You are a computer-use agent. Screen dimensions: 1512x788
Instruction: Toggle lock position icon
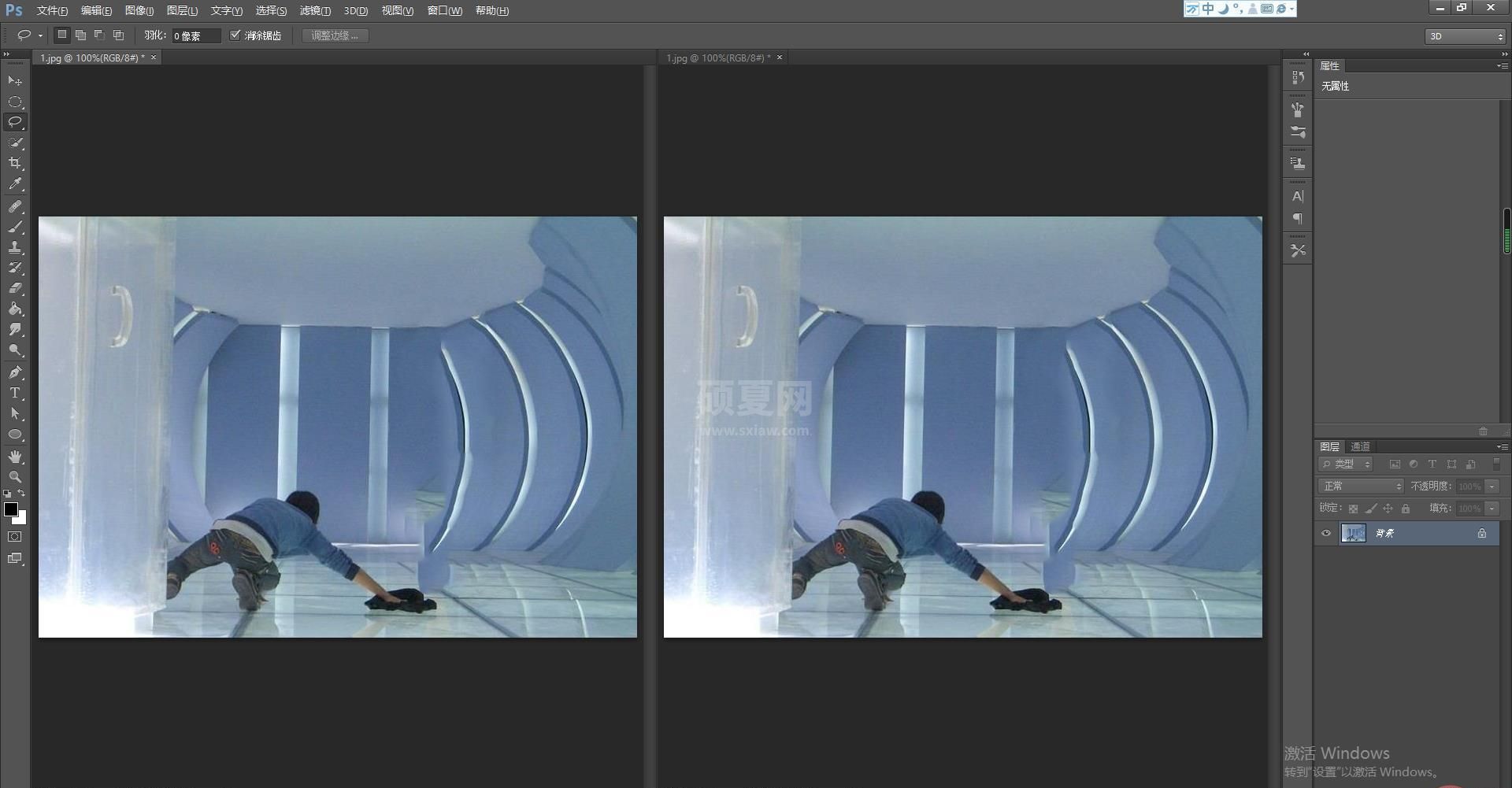1388,509
